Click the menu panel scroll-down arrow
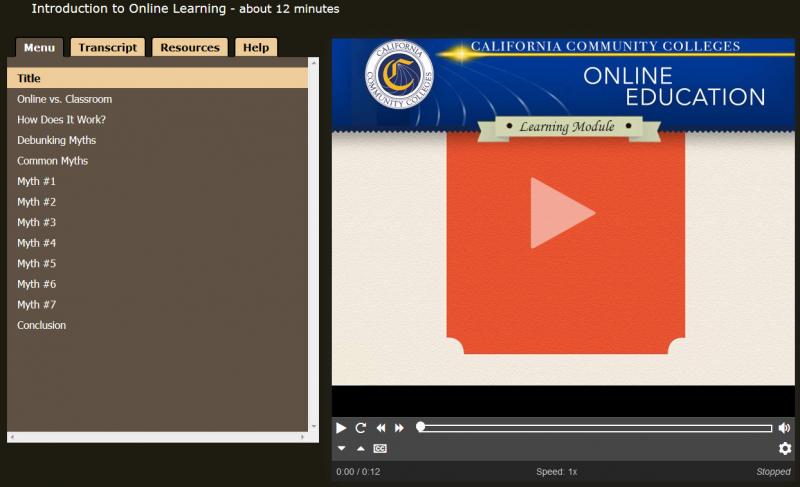 click(314, 426)
